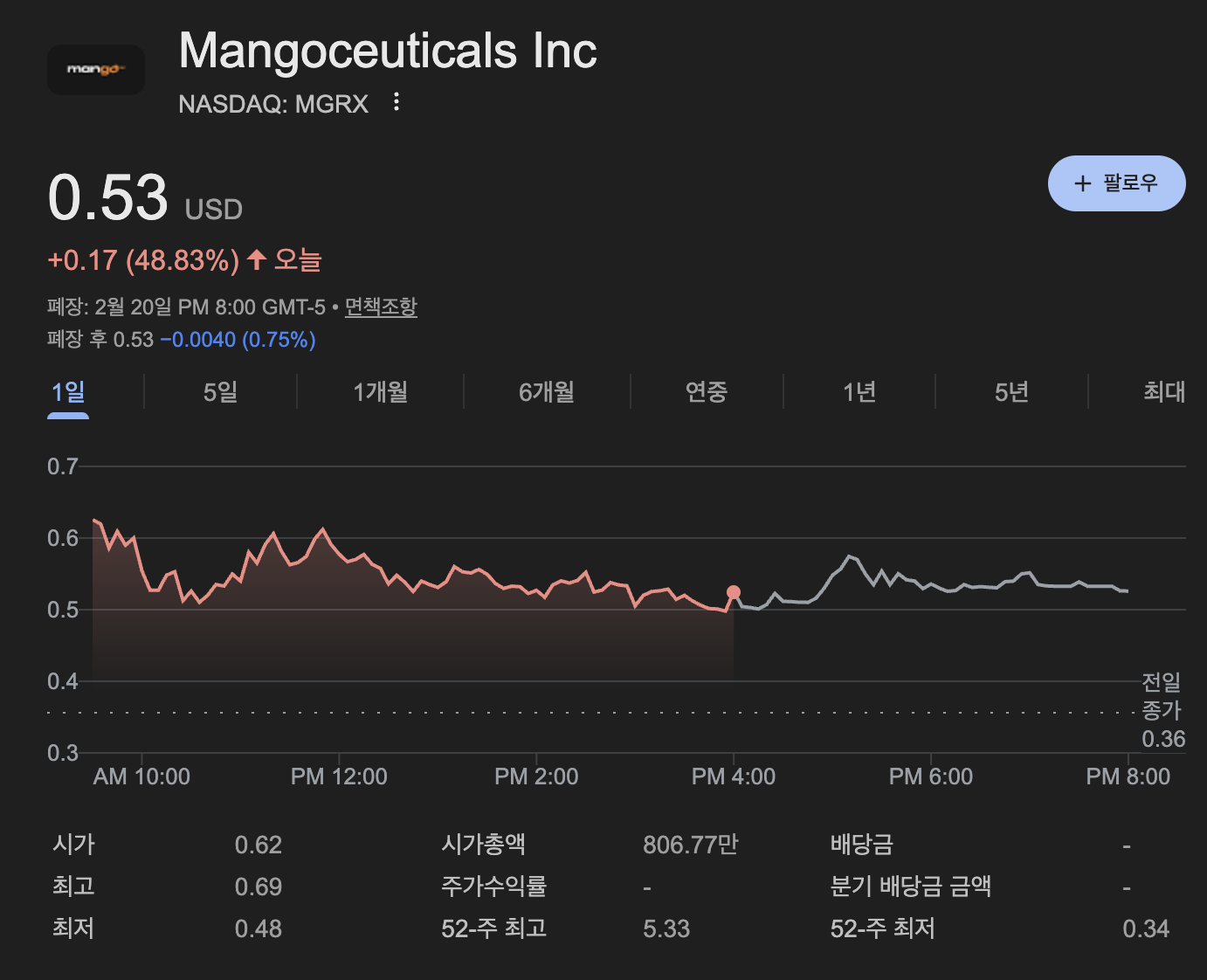The image size is (1207, 980).
Task: Click the Mango company logo thumbnail
Action: [96, 69]
